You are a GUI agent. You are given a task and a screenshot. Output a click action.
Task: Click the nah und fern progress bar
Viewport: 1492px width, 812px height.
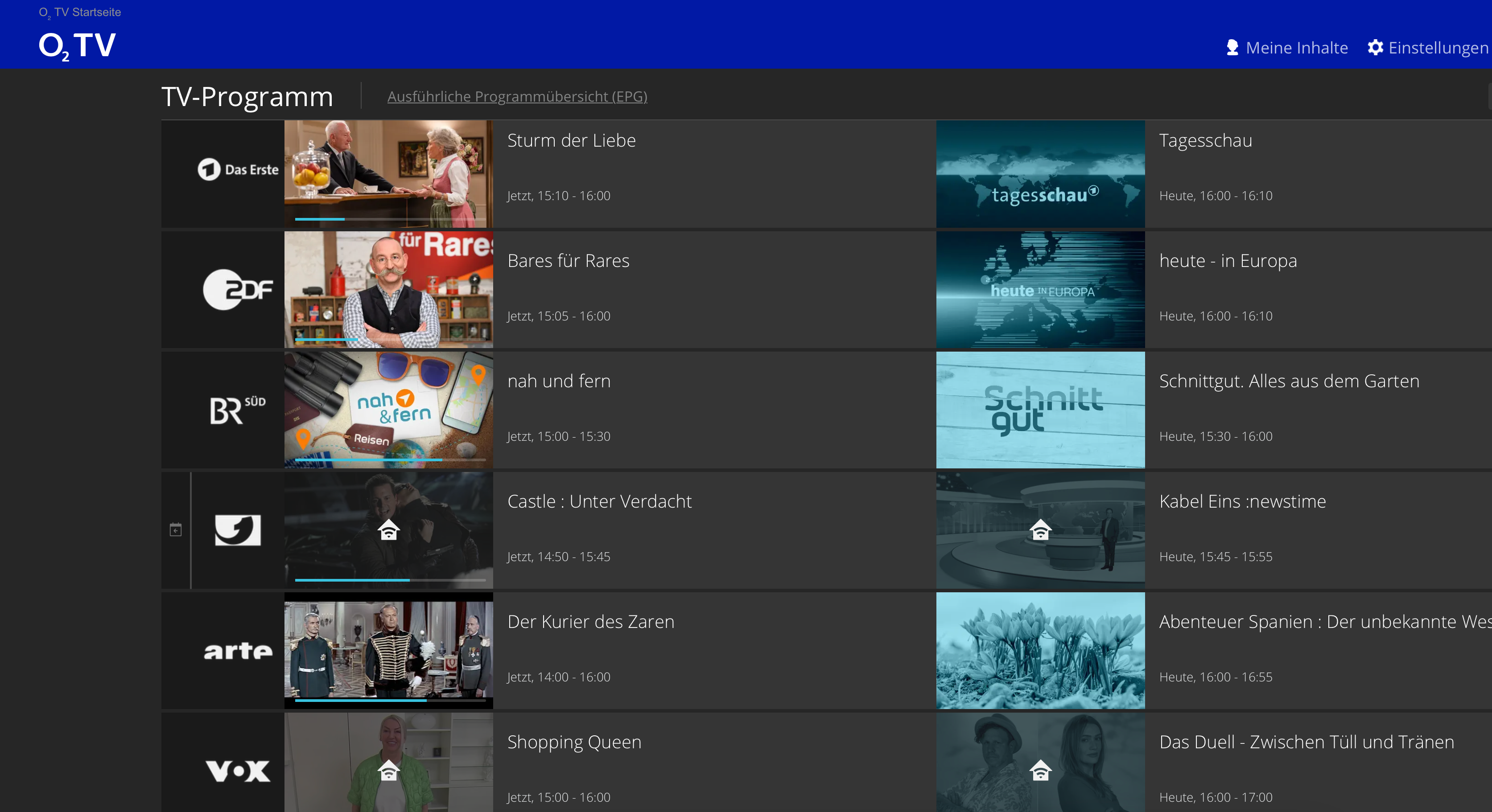coord(390,459)
